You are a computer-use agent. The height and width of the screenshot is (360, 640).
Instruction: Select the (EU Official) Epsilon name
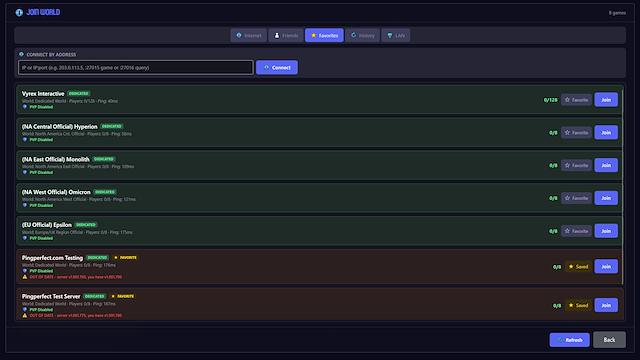[x=47, y=225]
